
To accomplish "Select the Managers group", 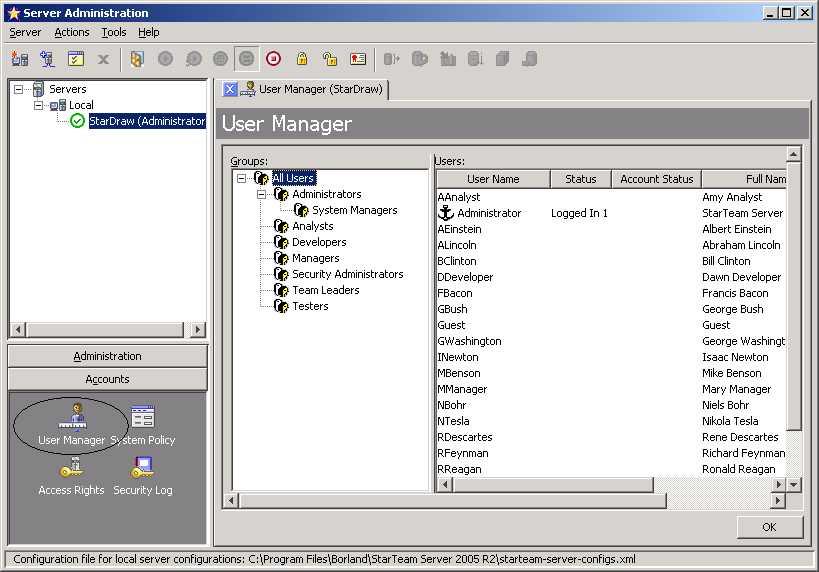I will tap(315, 258).
